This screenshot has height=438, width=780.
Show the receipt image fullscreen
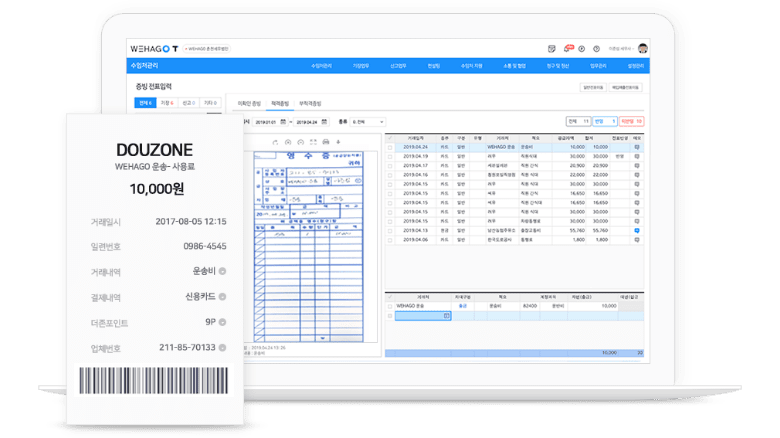(x=313, y=142)
